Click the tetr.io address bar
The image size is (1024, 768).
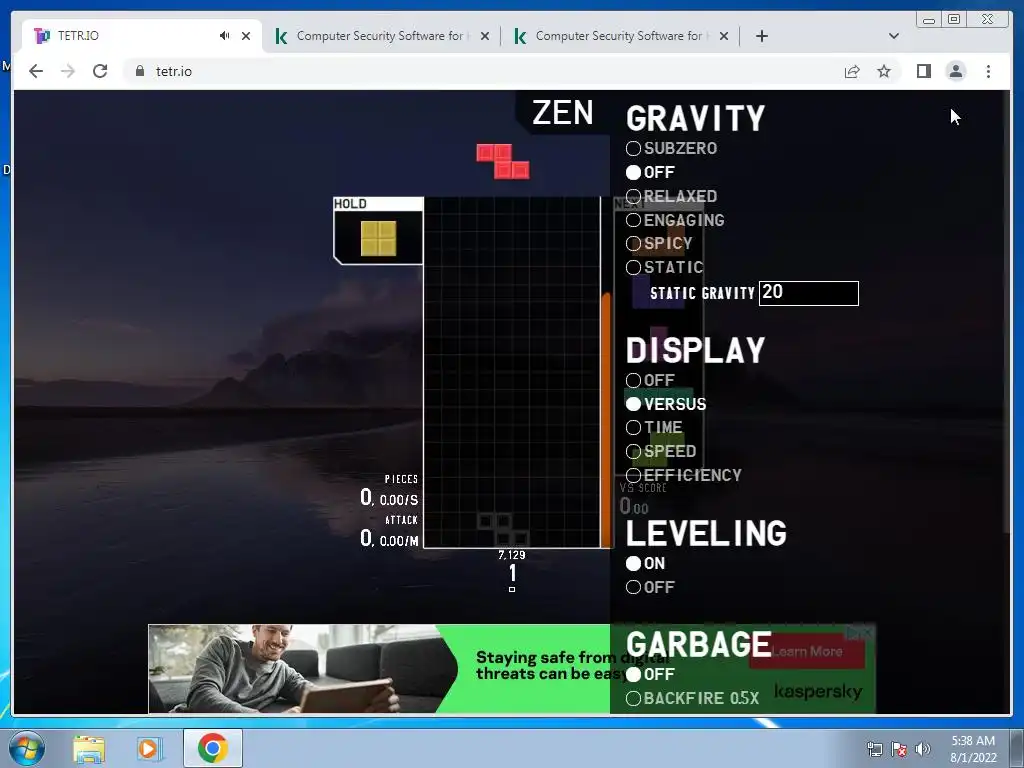click(x=483, y=71)
